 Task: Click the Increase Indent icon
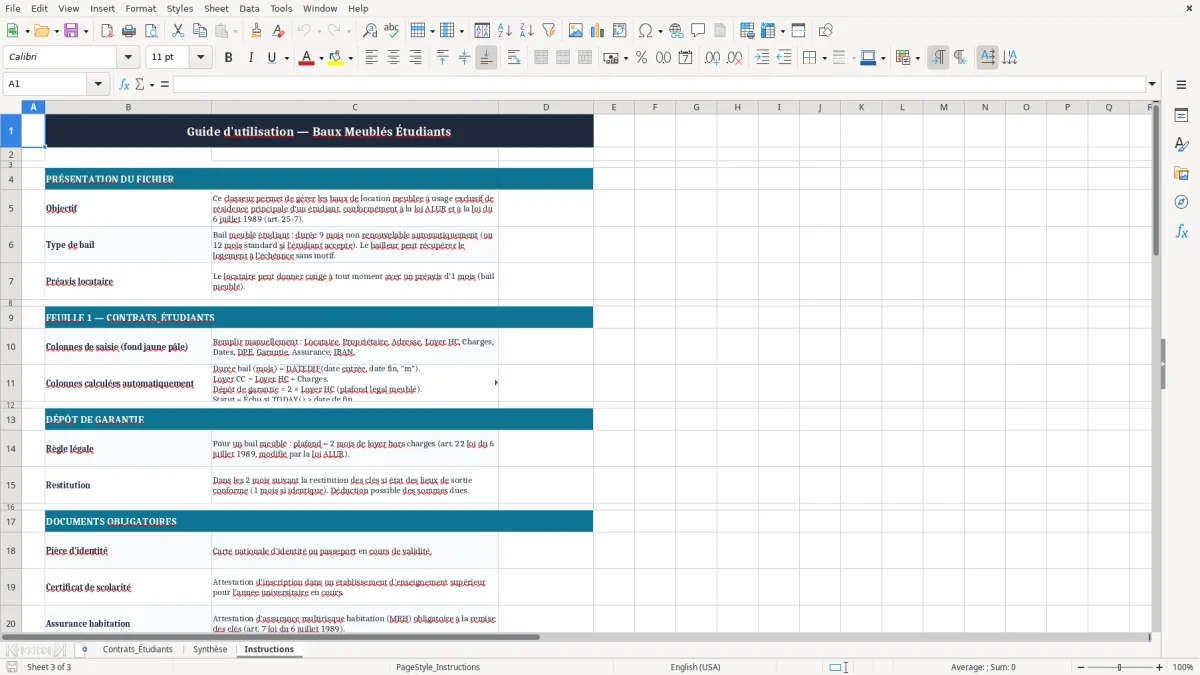point(762,58)
